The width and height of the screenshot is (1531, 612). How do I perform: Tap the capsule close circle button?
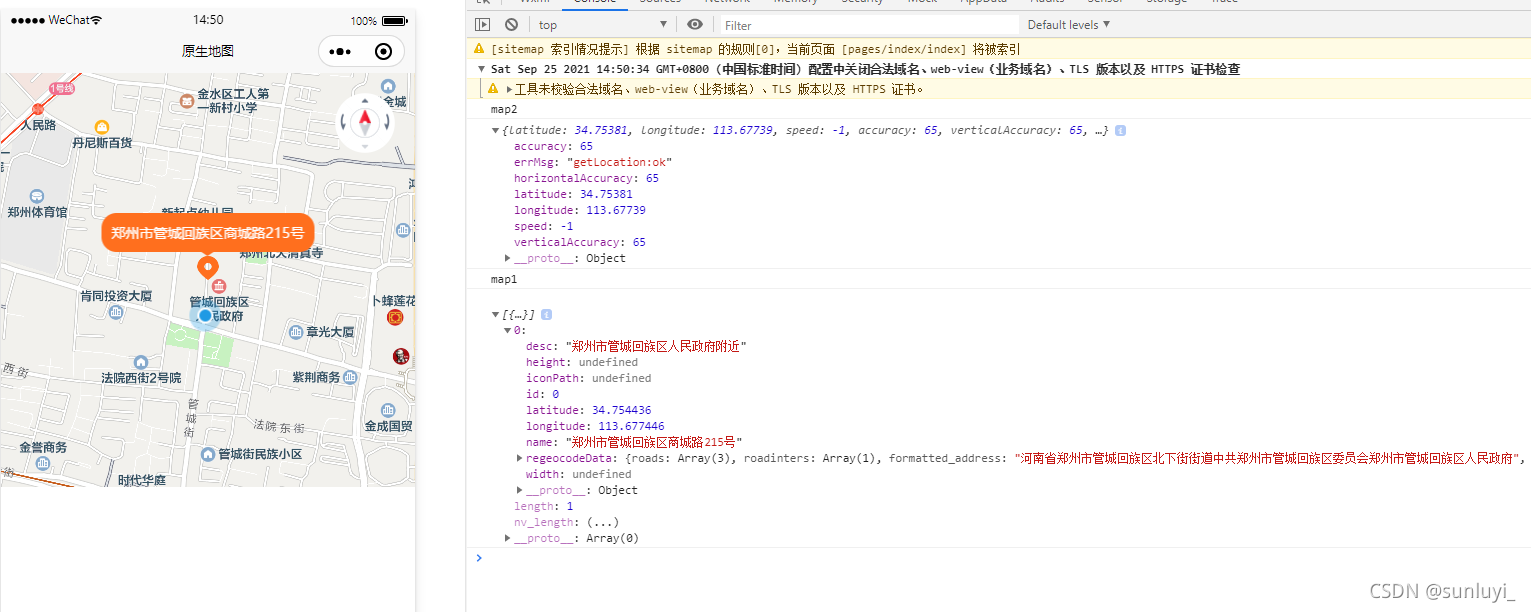pyautogui.click(x=383, y=51)
